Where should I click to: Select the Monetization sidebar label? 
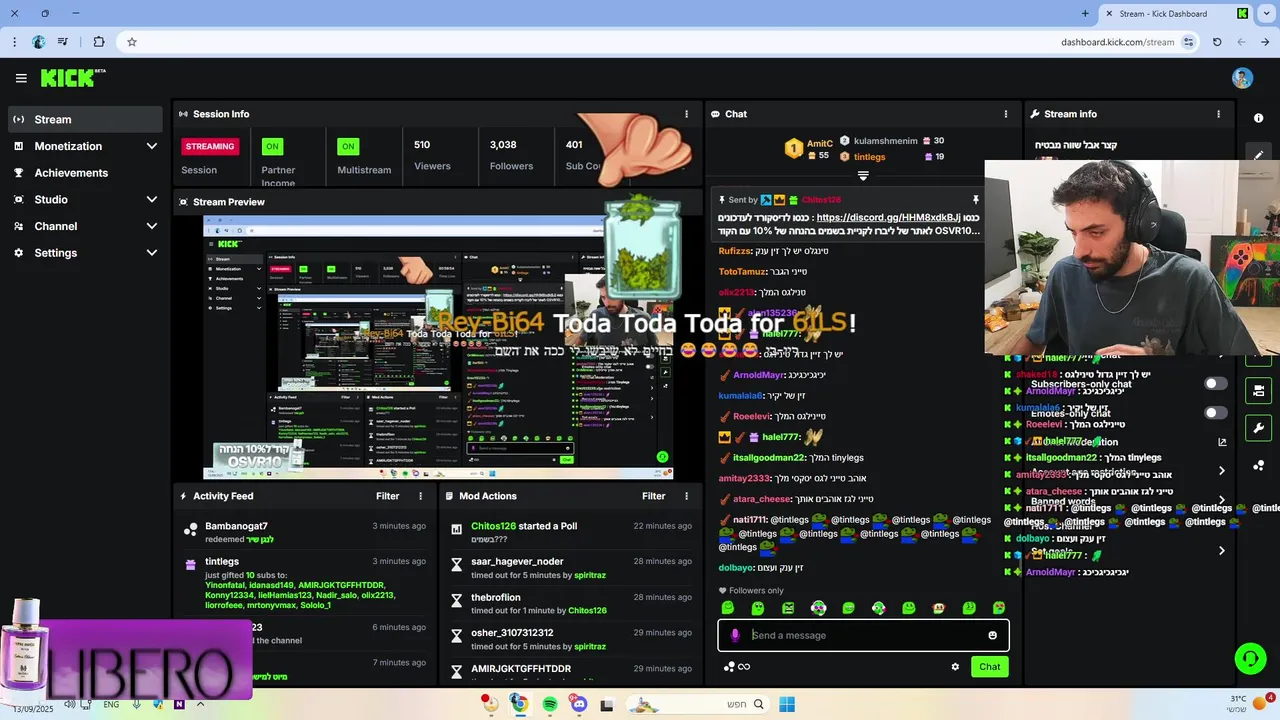coord(68,146)
